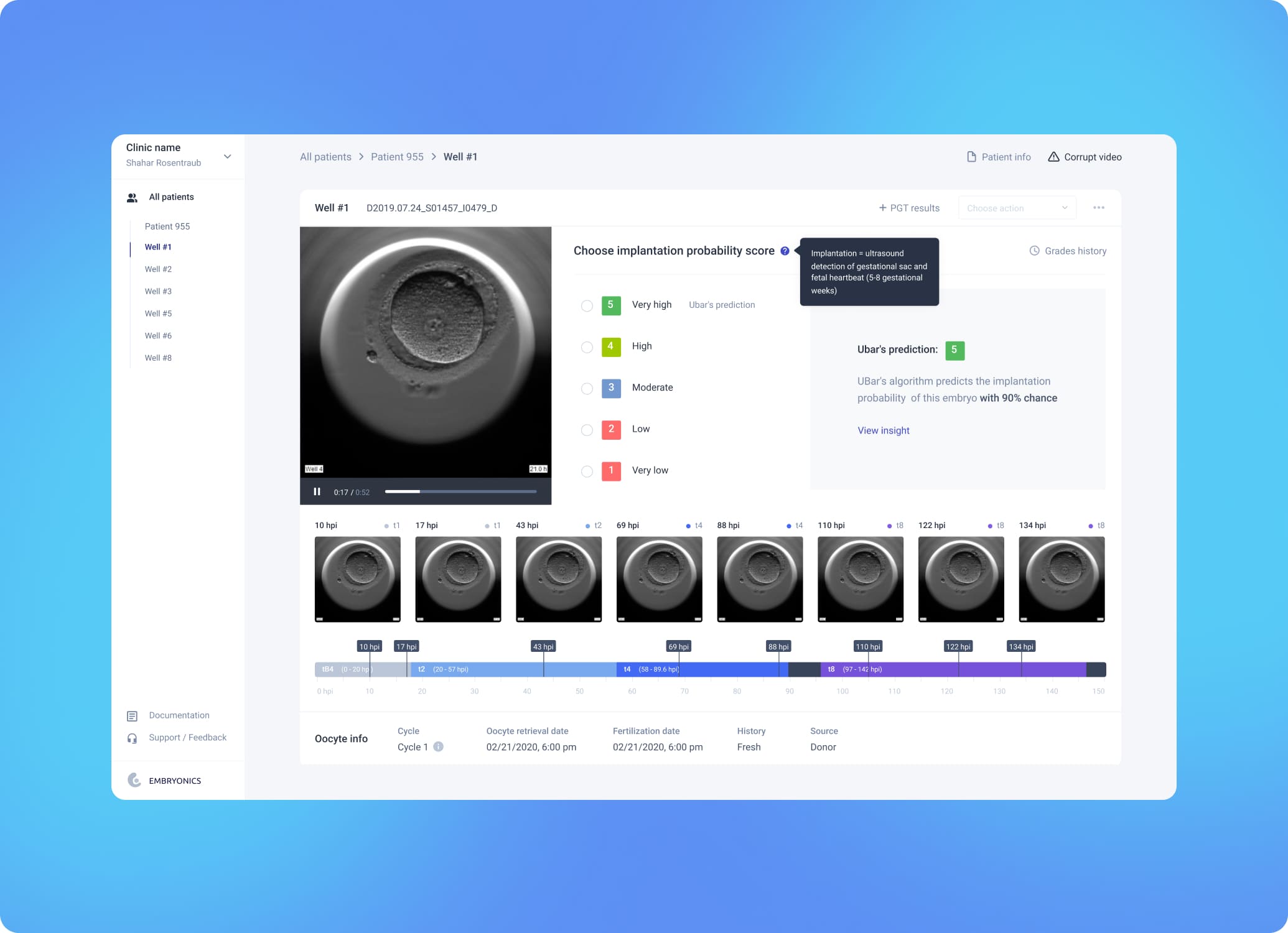The width and height of the screenshot is (1288, 933).
Task: Select Well #8 in the sidebar
Action: pos(158,358)
